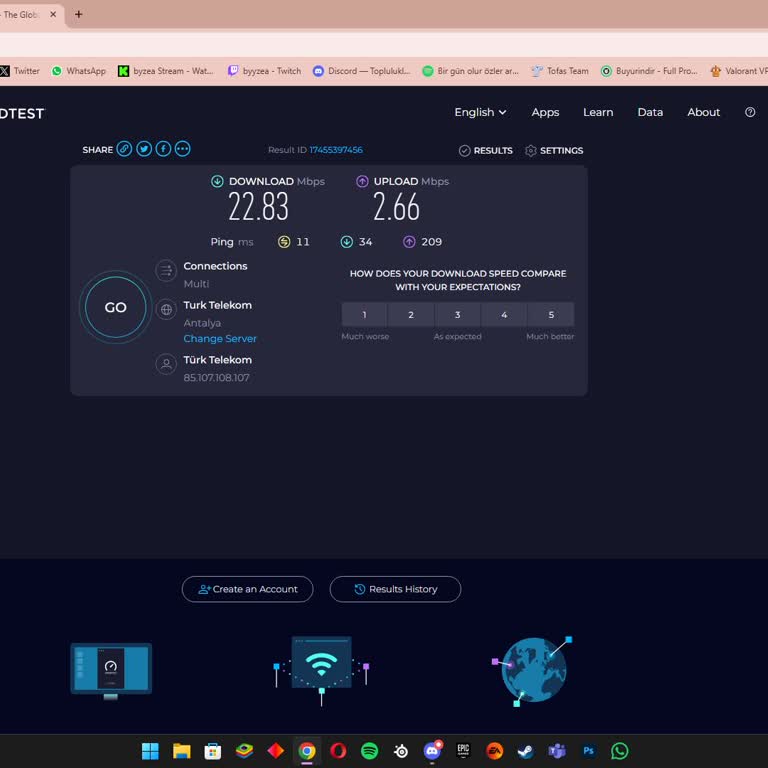Click the download arrow icon

(217, 181)
